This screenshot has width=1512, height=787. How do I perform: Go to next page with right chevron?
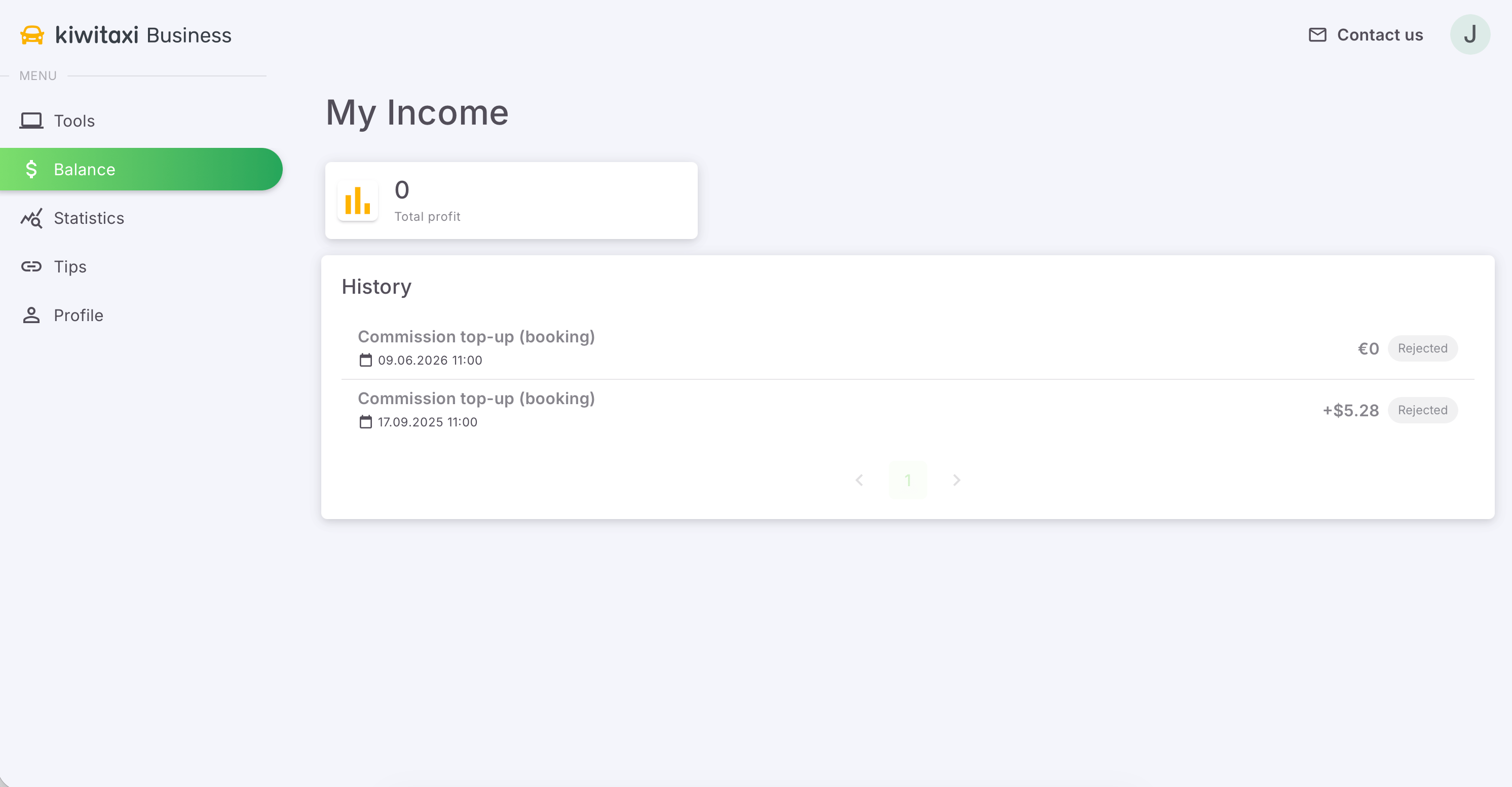click(957, 480)
